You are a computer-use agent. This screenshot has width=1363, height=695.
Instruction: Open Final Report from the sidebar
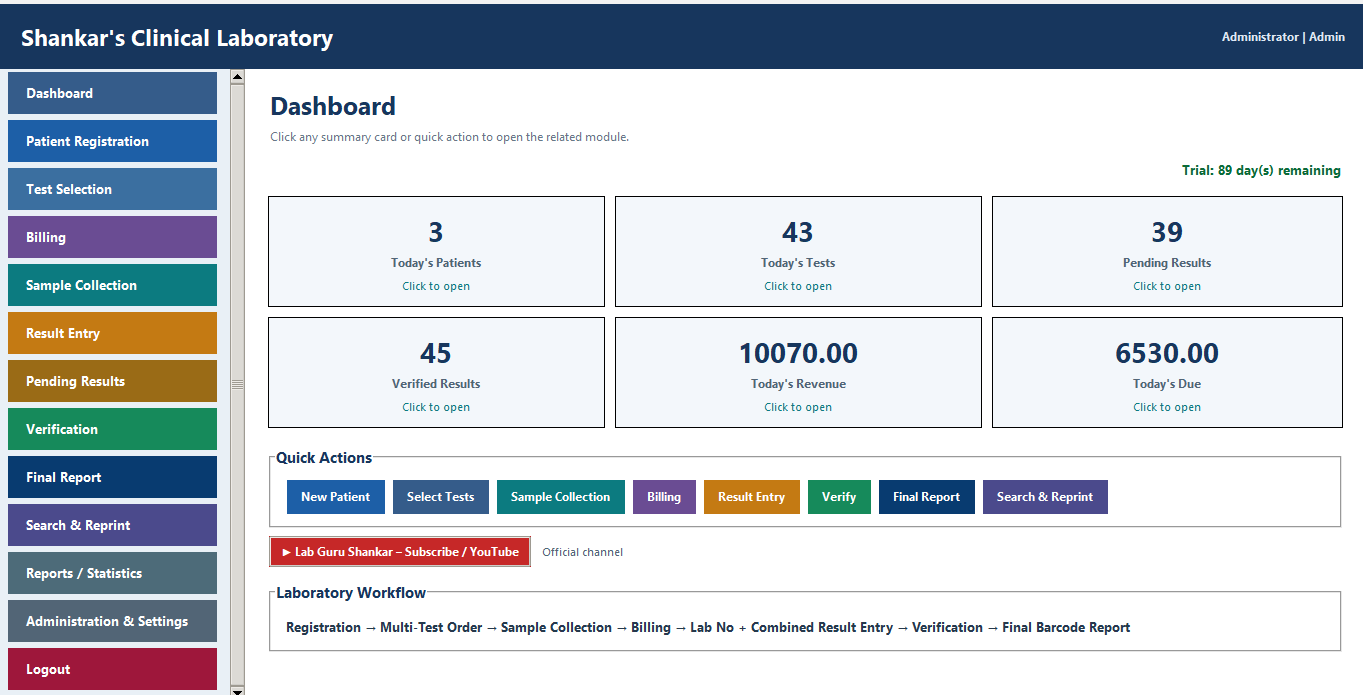tap(112, 477)
